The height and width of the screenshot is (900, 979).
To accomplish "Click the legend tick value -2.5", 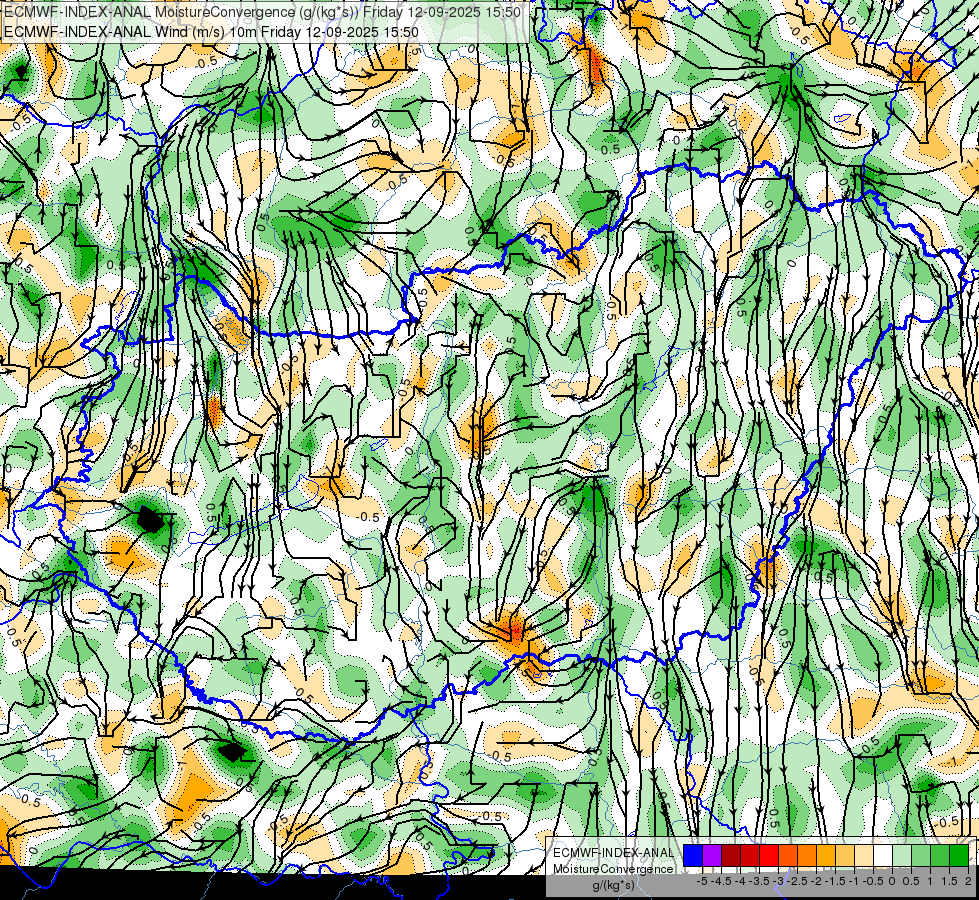I will coord(797,881).
